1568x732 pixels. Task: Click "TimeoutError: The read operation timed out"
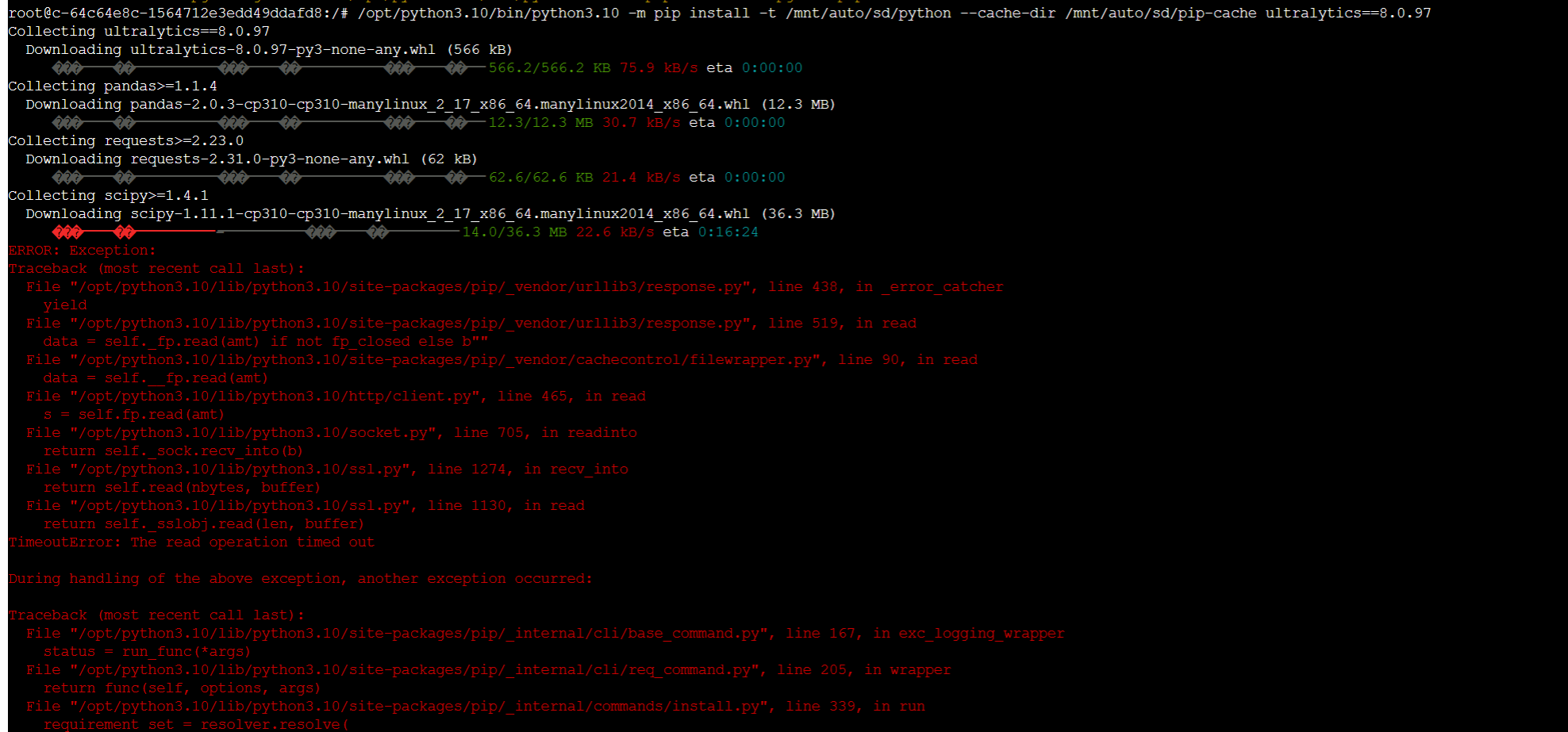(191, 542)
